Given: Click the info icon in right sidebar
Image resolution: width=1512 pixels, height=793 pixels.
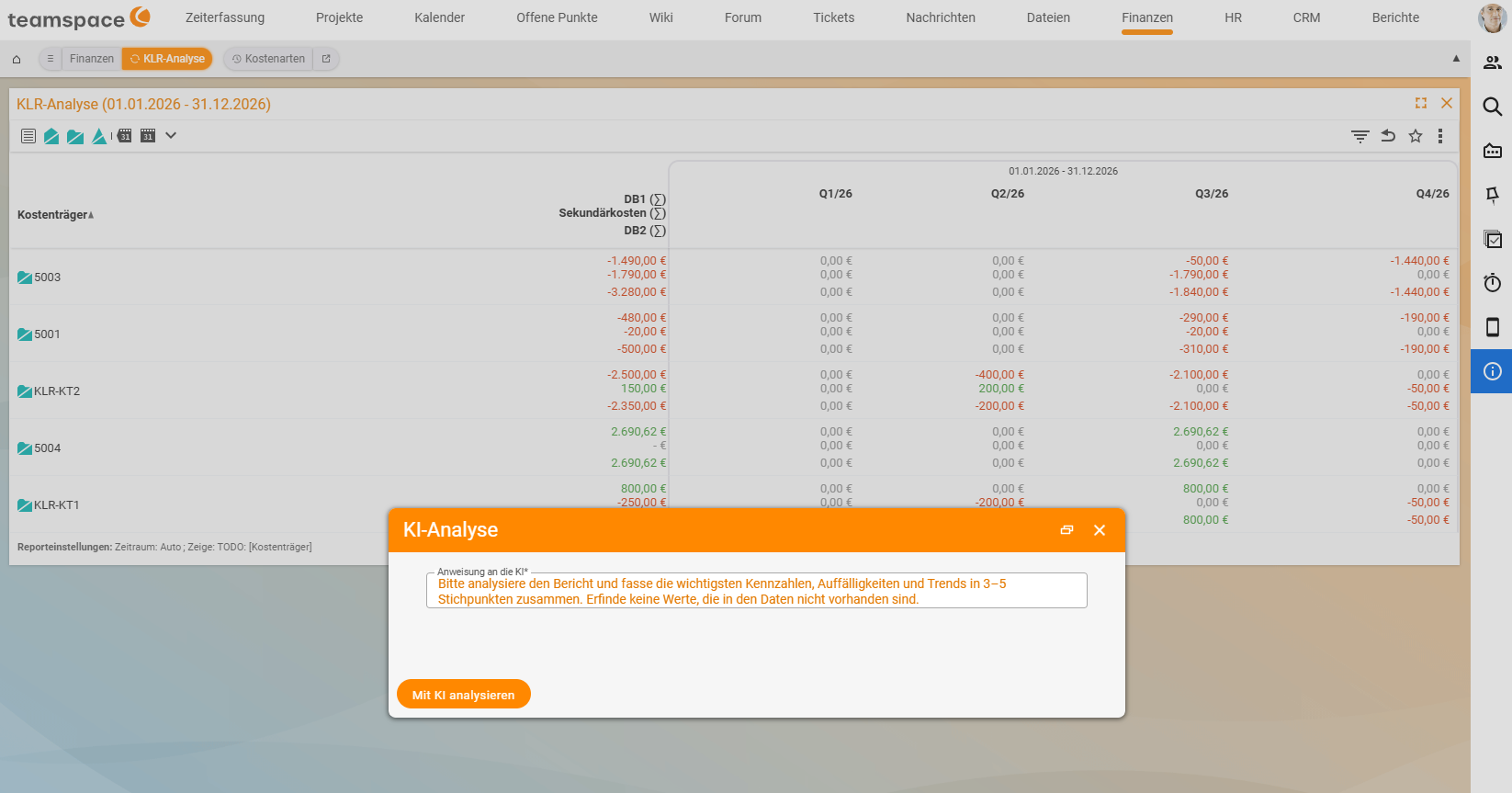Looking at the screenshot, I should (x=1493, y=371).
